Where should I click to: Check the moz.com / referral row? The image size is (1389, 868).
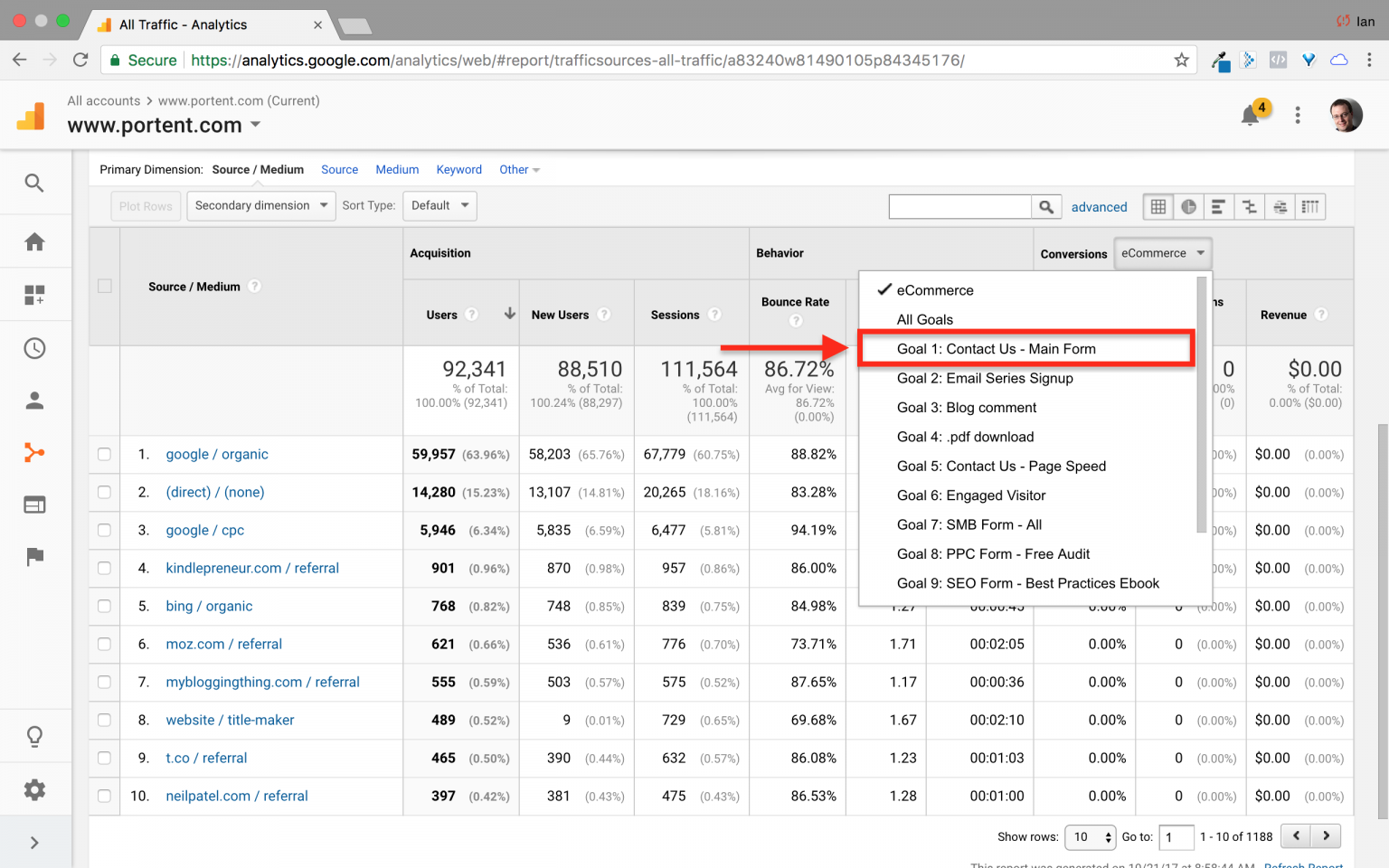(x=104, y=644)
